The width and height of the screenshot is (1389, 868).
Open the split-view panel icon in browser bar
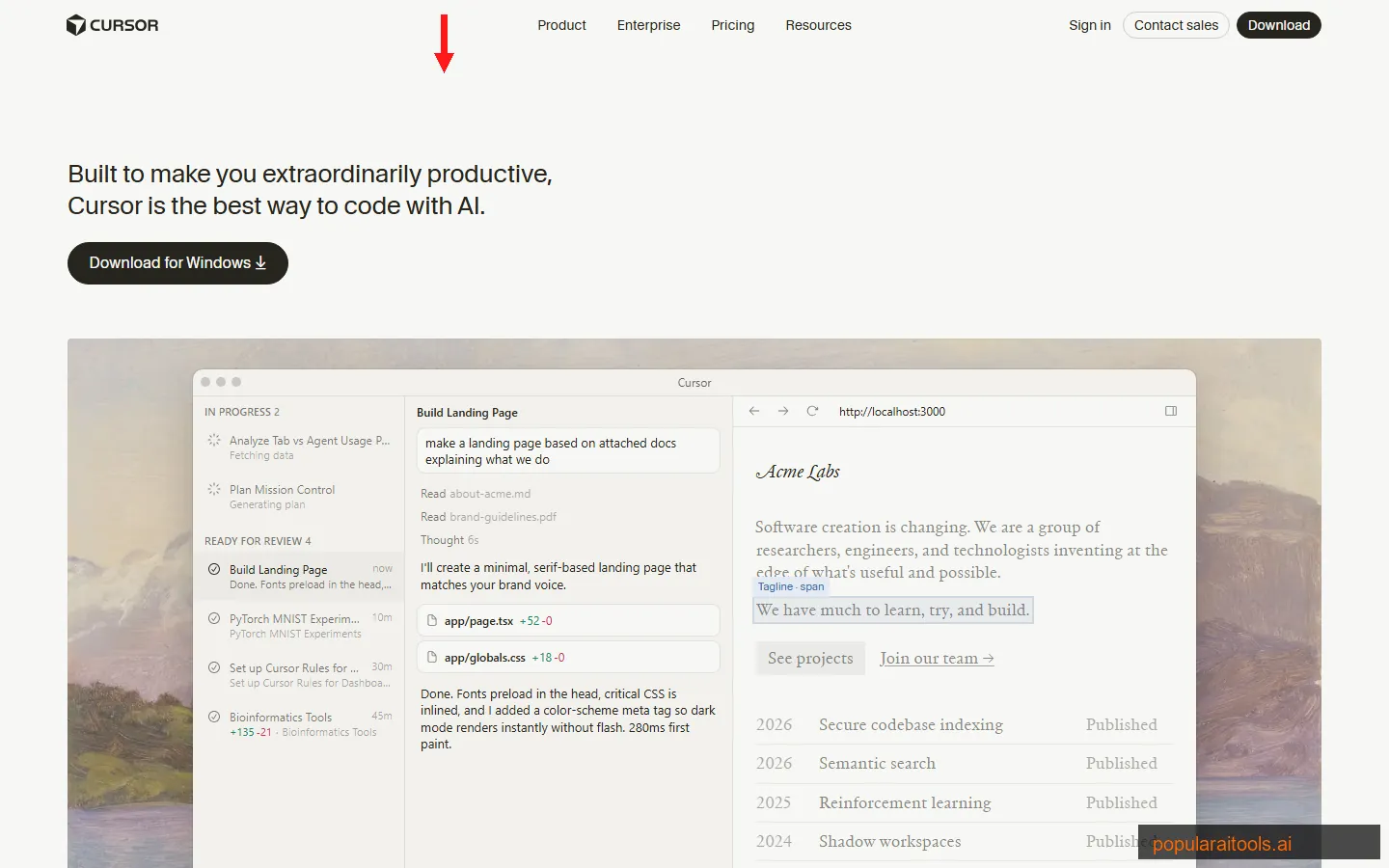point(1171,411)
